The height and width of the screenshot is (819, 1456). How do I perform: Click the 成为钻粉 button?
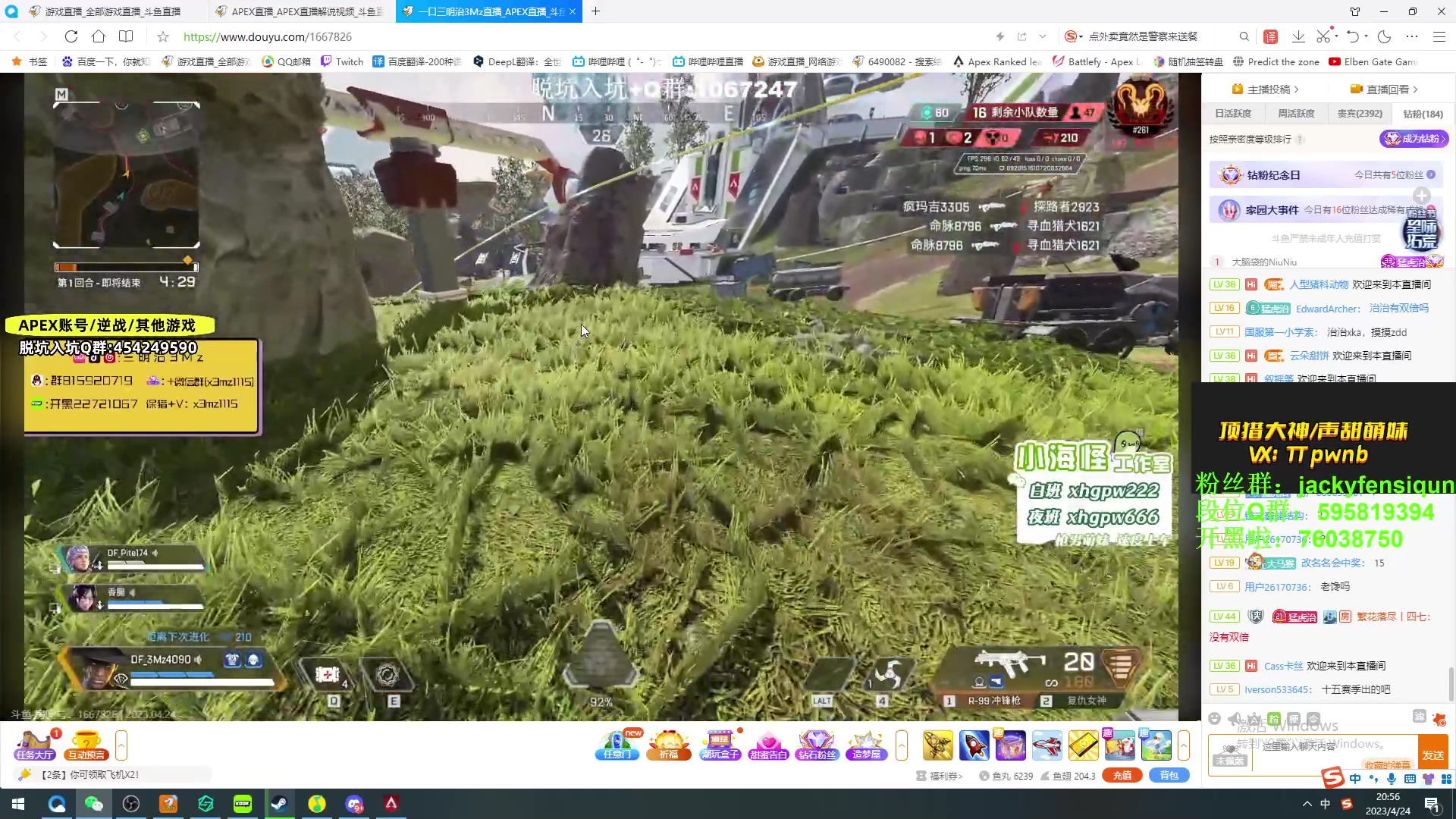(x=1414, y=139)
